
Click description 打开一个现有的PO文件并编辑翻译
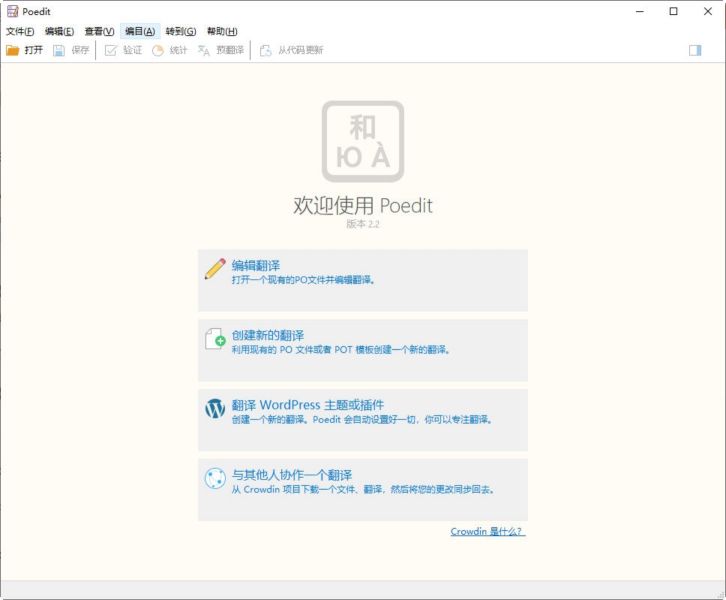pos(303,280)
